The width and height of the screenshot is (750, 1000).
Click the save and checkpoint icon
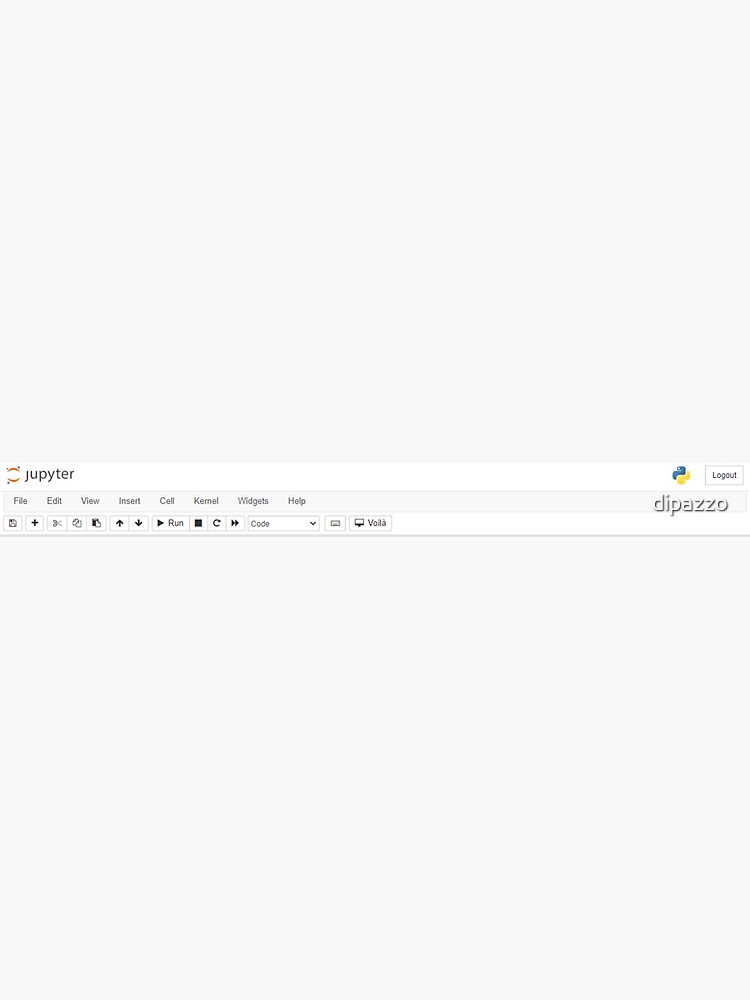pyautogui.click(x=13, y=523)
